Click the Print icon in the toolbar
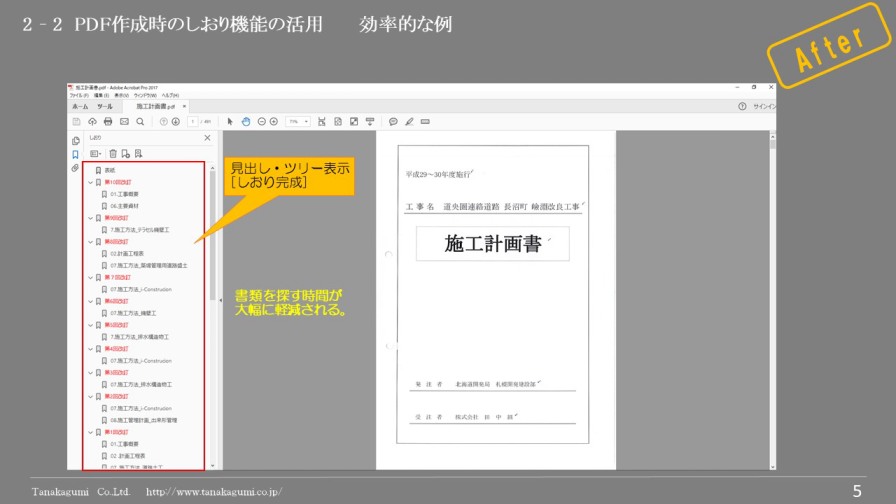Viewport: 896px width, 504px height. [108, 121]
